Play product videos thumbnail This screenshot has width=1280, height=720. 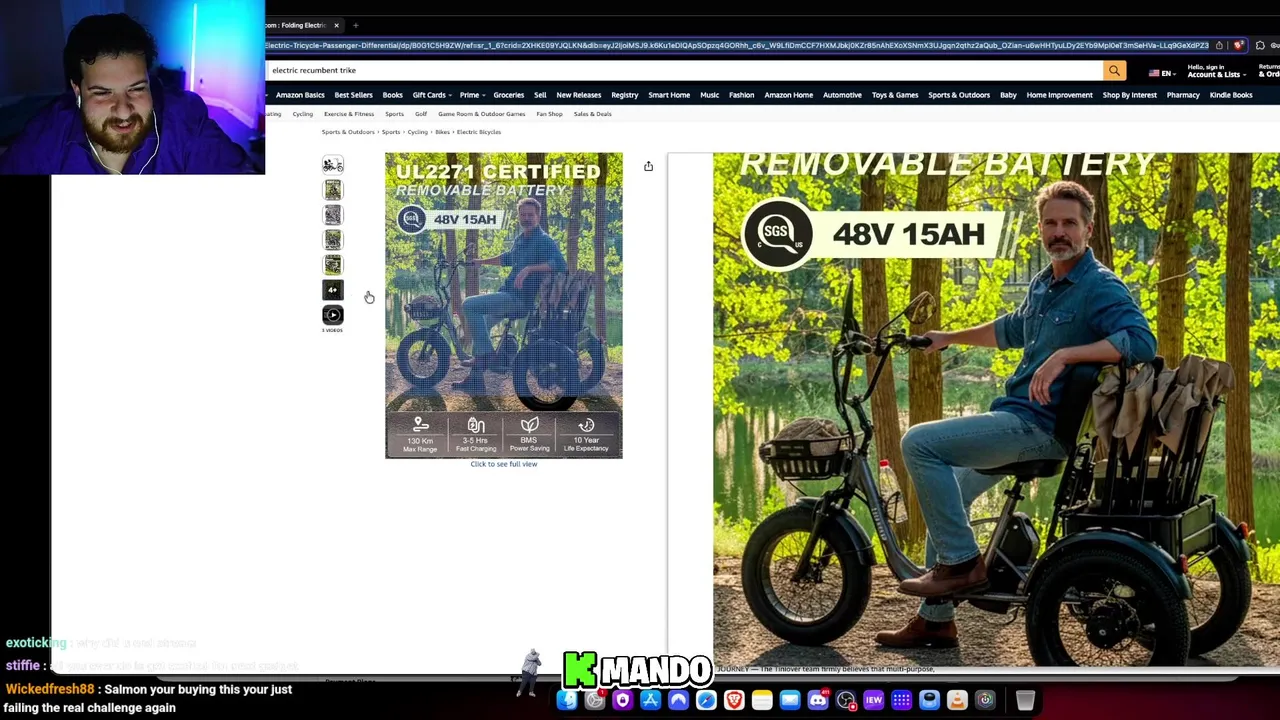click(x=333, y=315)
